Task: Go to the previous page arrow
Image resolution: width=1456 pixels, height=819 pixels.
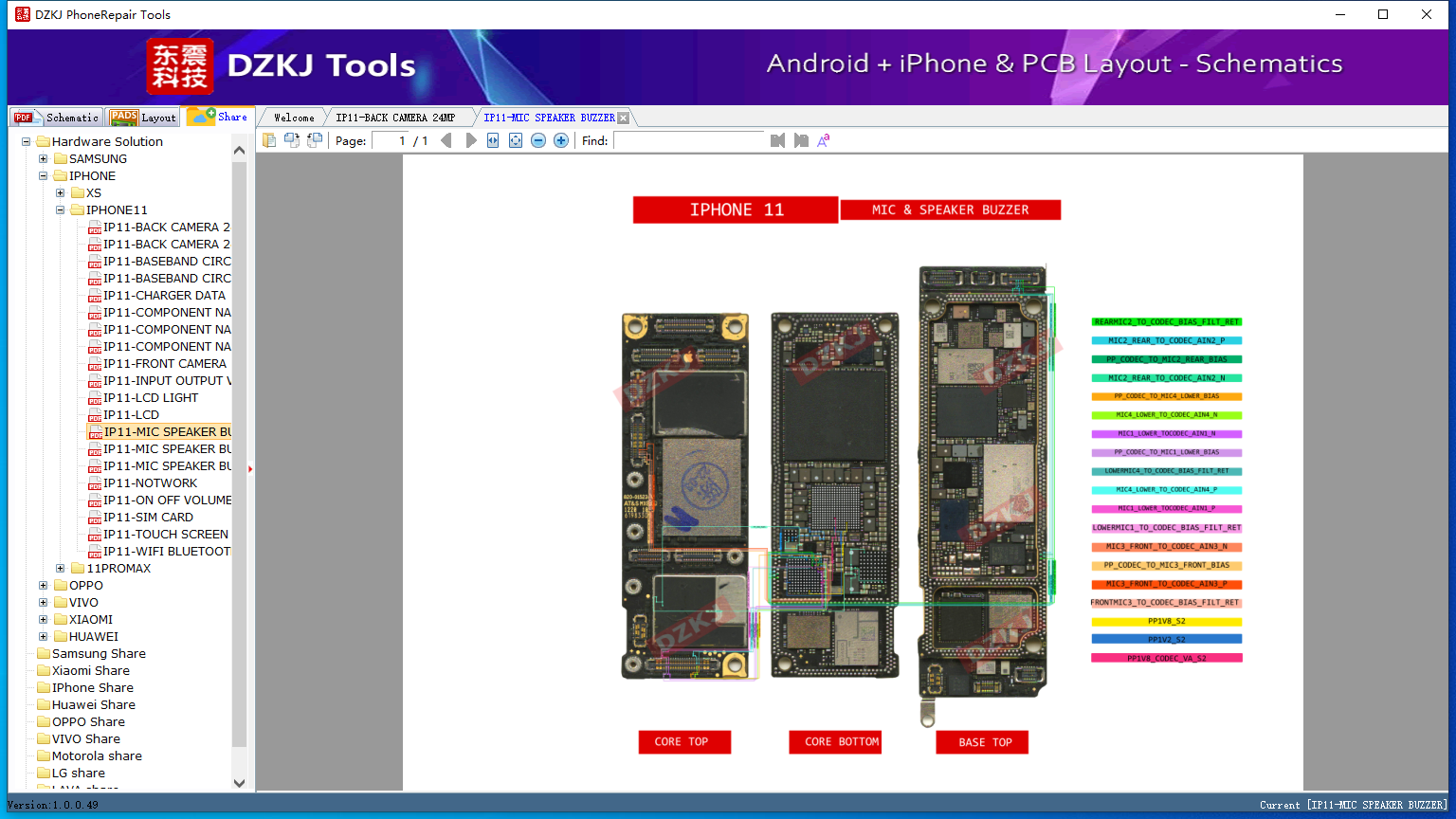Action: tap(446, 140)
